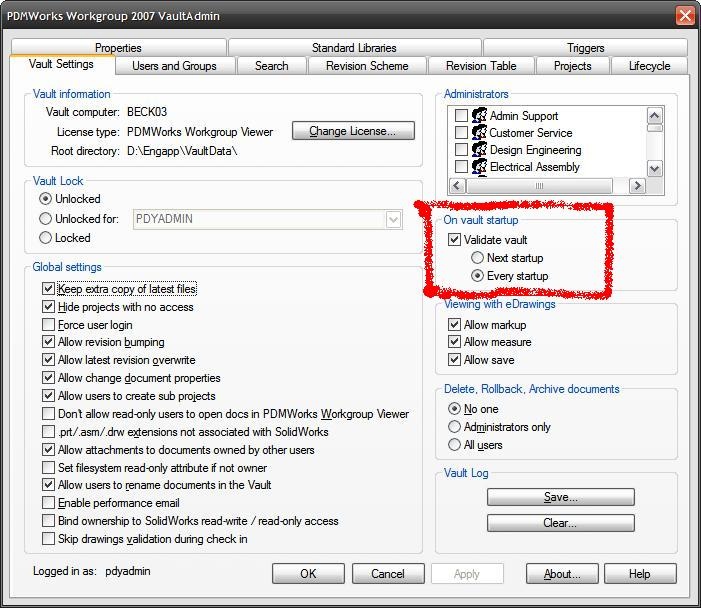
Task: Check the Customer Service administrator checkbox
Action: [461, 132]
